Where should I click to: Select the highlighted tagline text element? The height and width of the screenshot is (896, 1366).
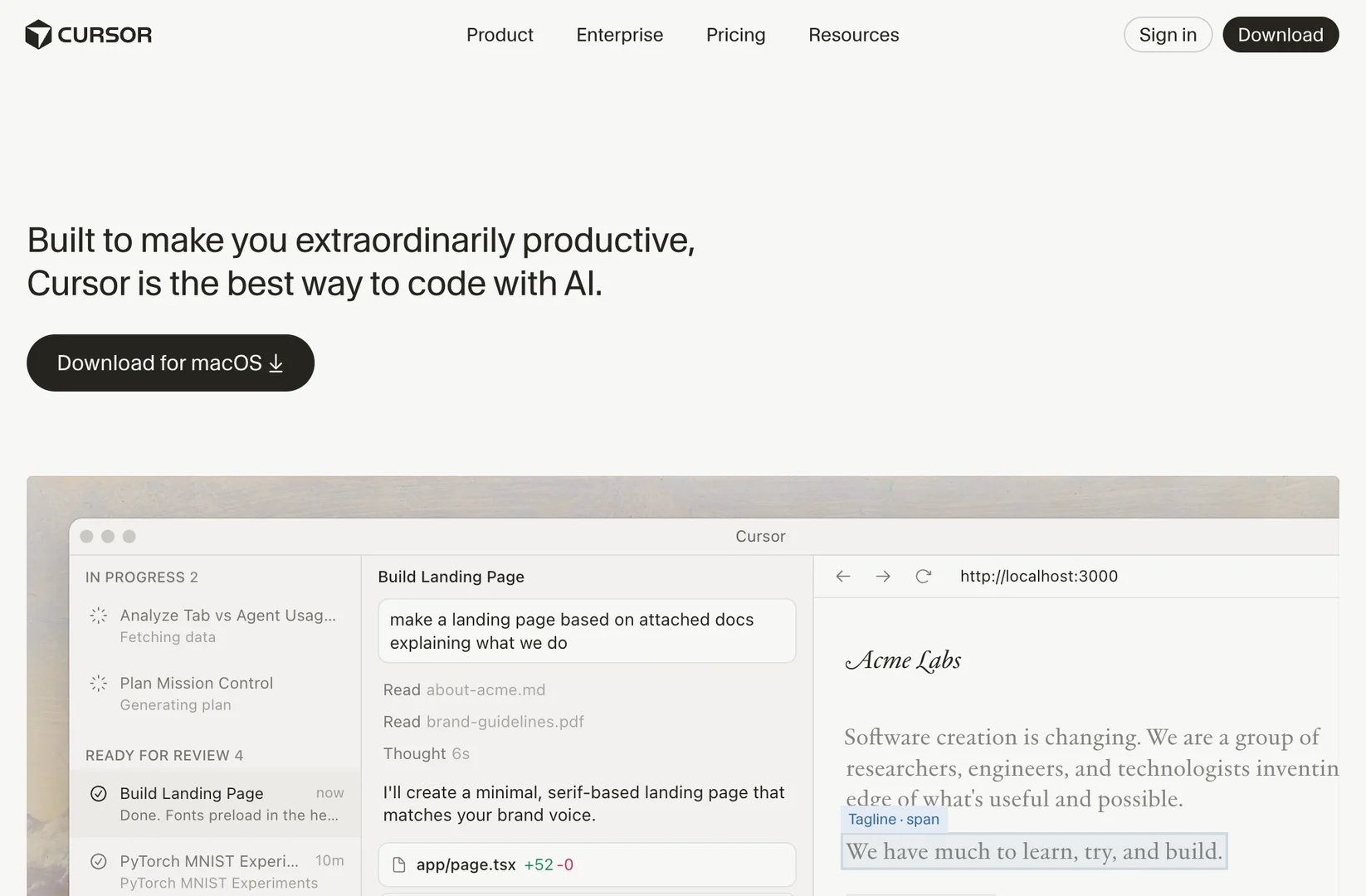coord(1033,852)
